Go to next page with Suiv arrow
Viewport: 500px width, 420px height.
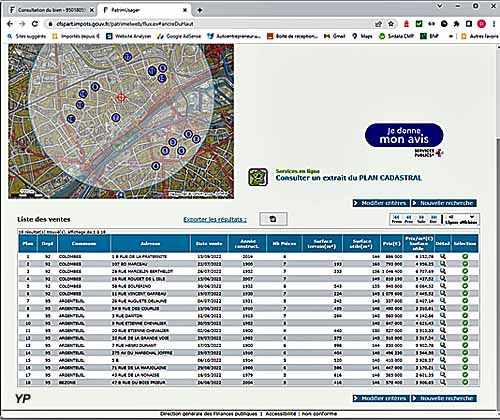tap(421, 219)
